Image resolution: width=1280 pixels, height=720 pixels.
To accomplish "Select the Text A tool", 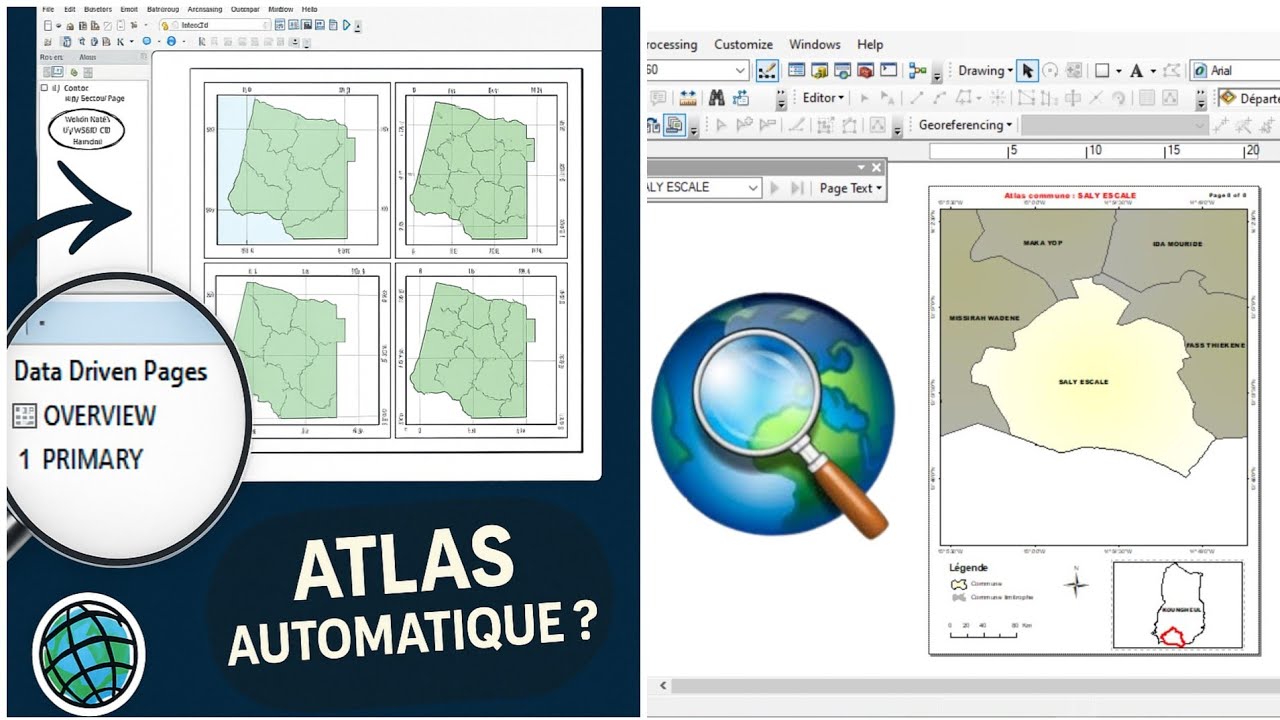I will point(1136,71).
